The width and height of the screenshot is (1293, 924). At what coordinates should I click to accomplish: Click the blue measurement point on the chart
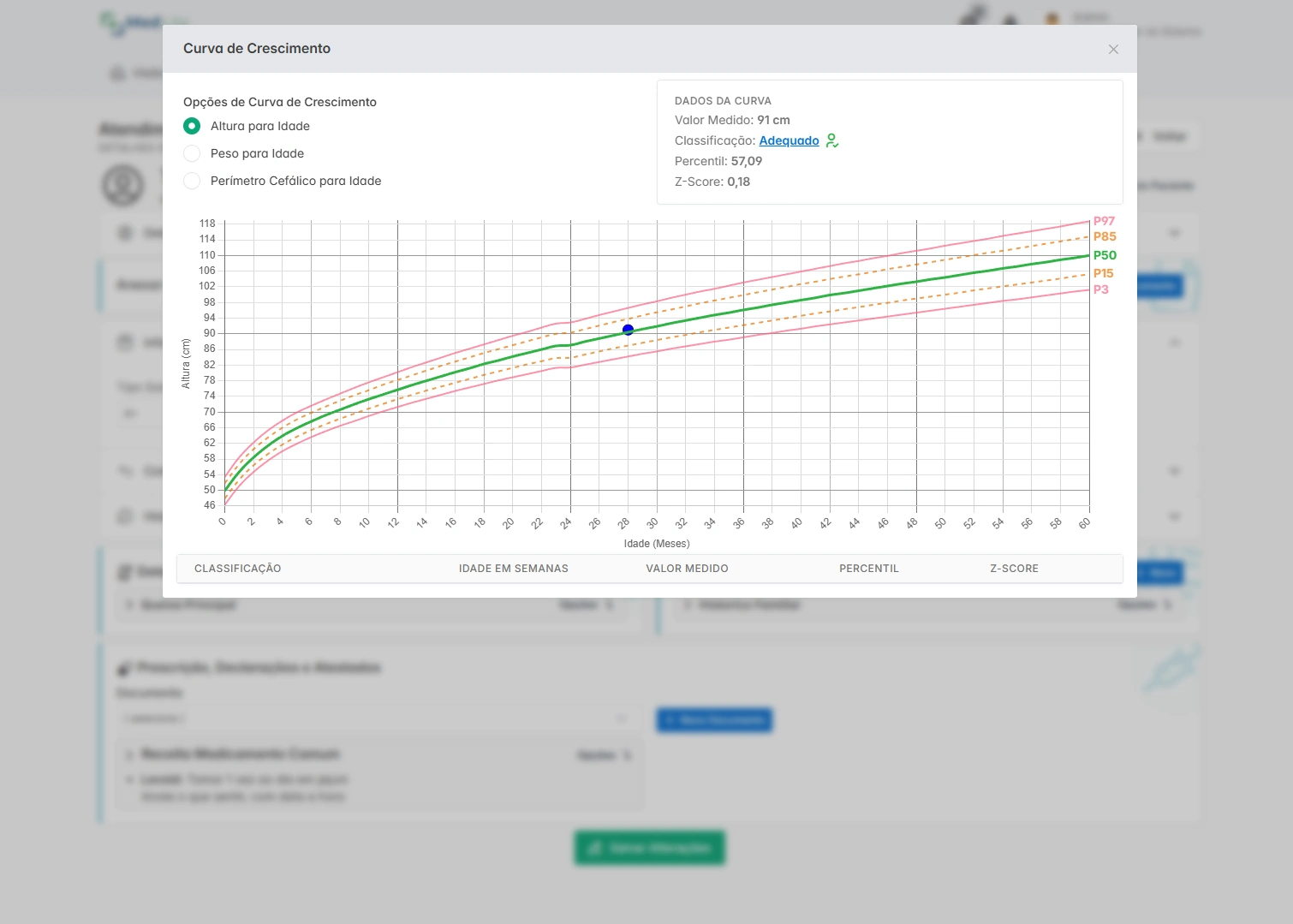628,330
